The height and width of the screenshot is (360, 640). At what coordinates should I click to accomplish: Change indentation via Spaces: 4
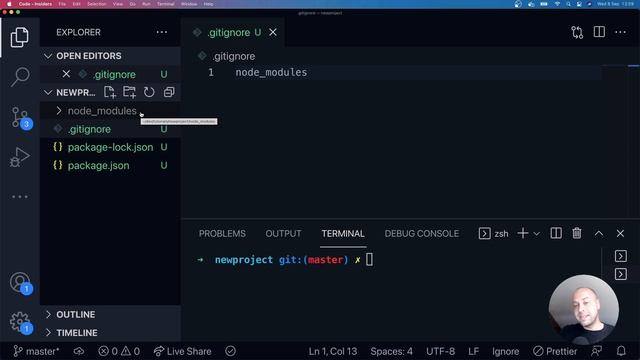(x=391, y=351)
